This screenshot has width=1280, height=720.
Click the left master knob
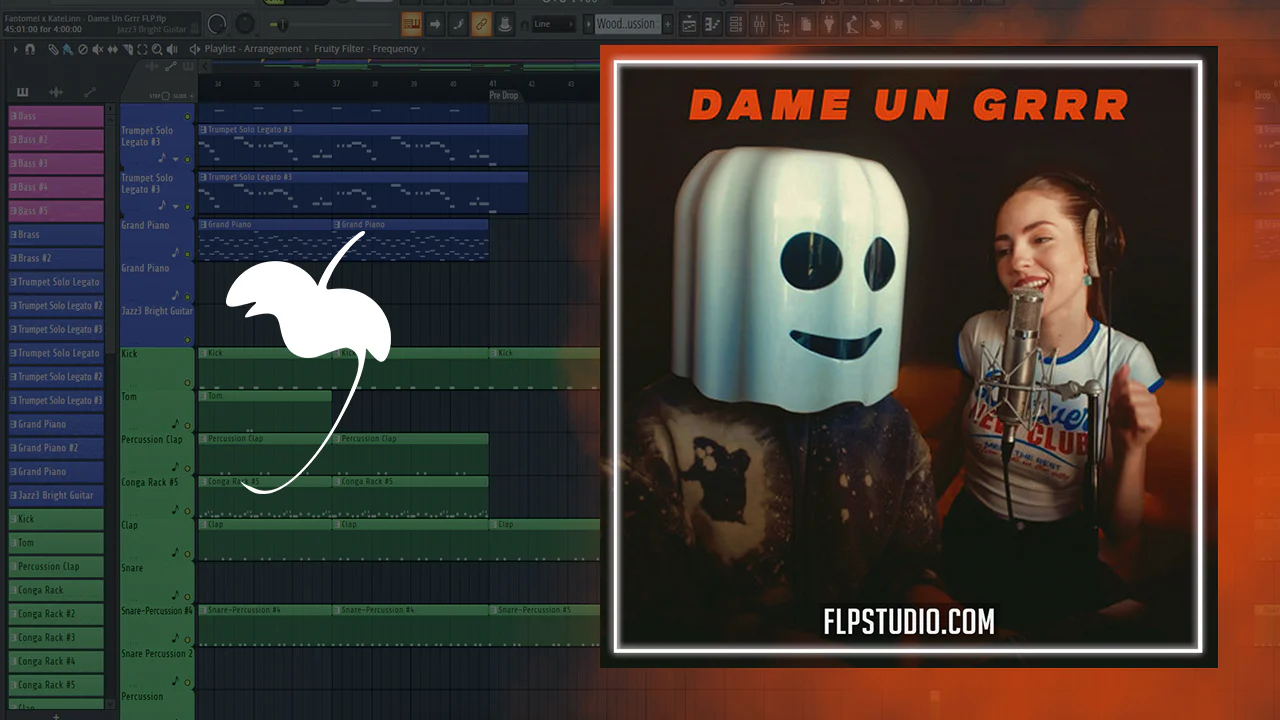tap(217, 24)
